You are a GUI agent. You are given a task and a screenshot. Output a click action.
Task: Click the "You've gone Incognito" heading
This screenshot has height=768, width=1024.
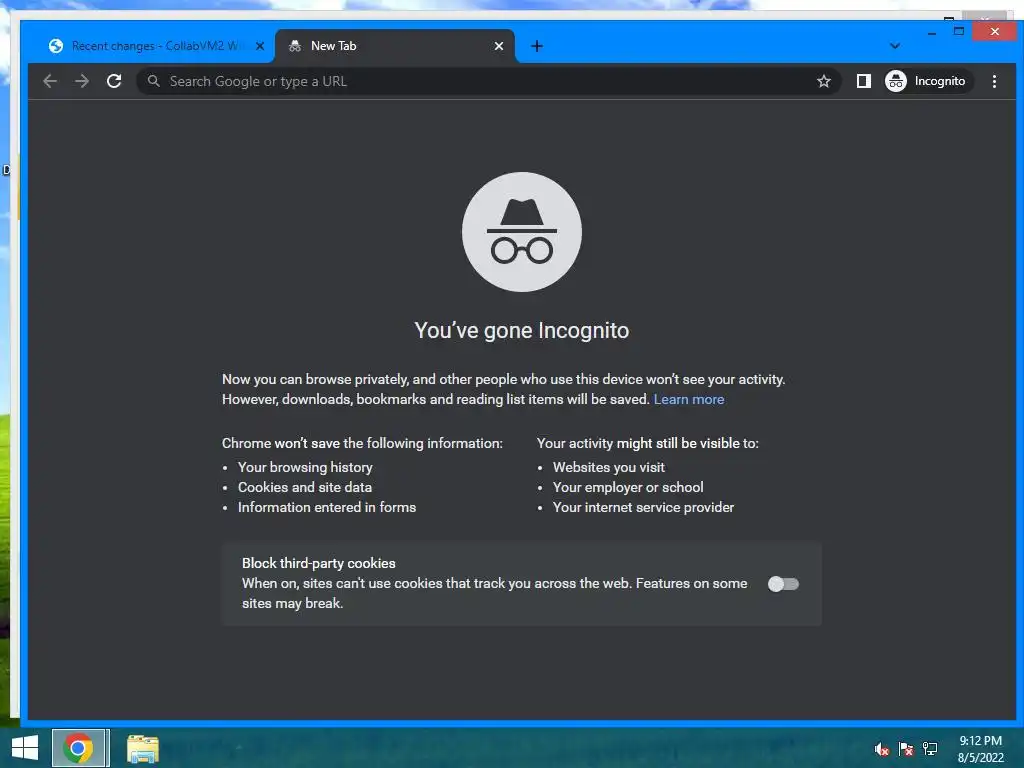pos(522,330)
